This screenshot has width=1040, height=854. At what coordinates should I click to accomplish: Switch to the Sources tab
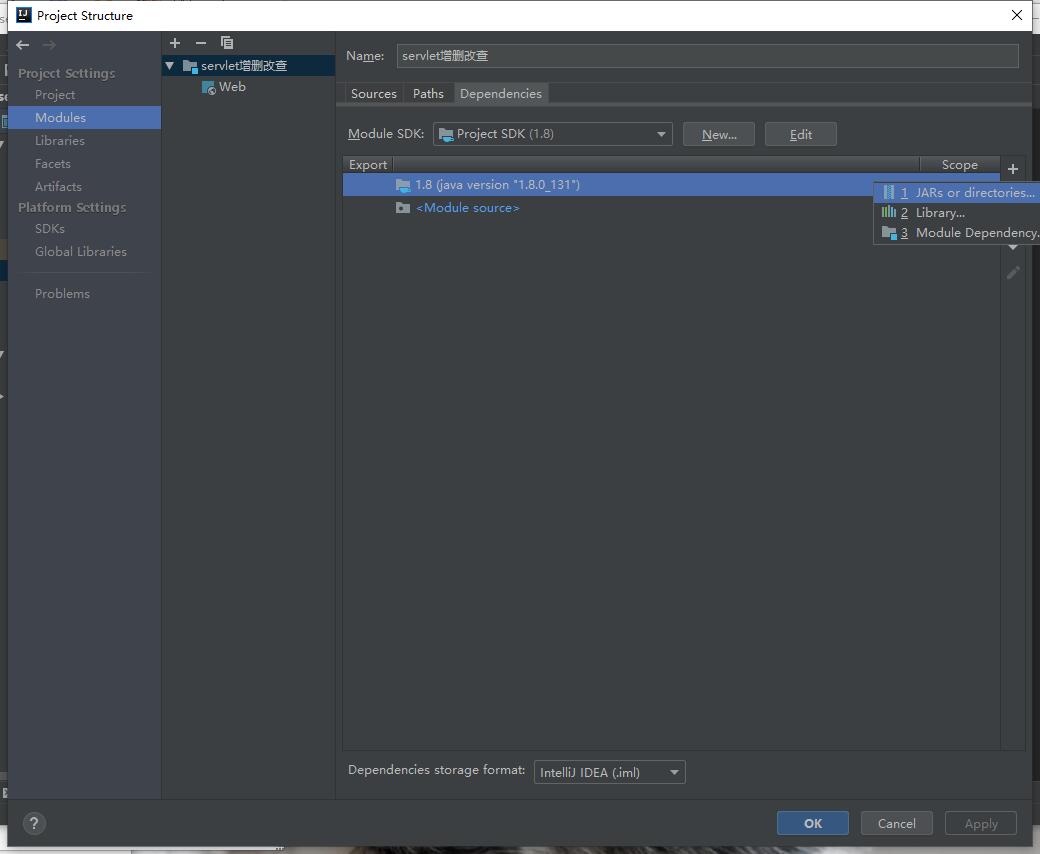point(374,94)
